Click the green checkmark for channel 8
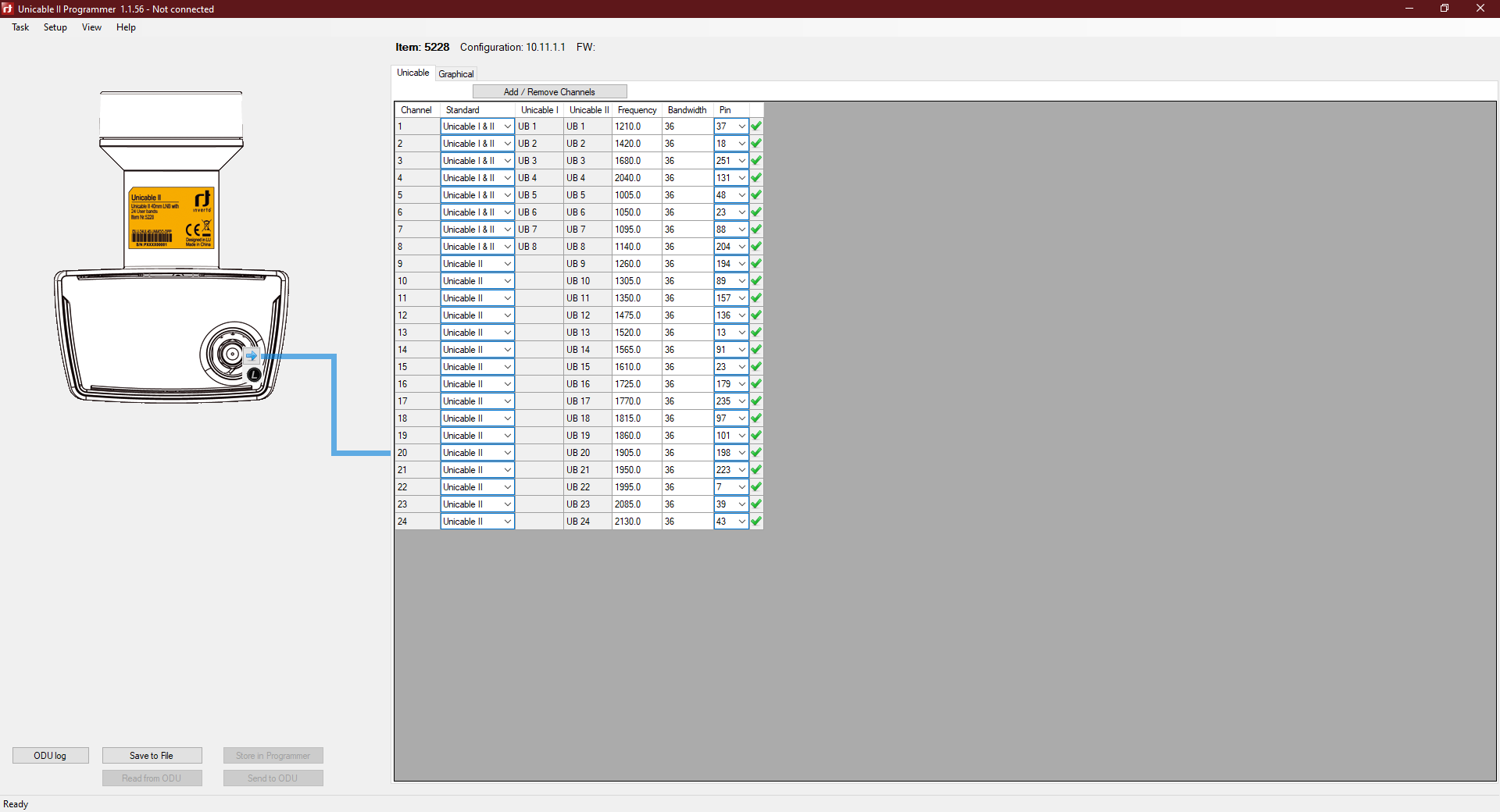The image size is (1500, 812). click(x=755, y=247)
